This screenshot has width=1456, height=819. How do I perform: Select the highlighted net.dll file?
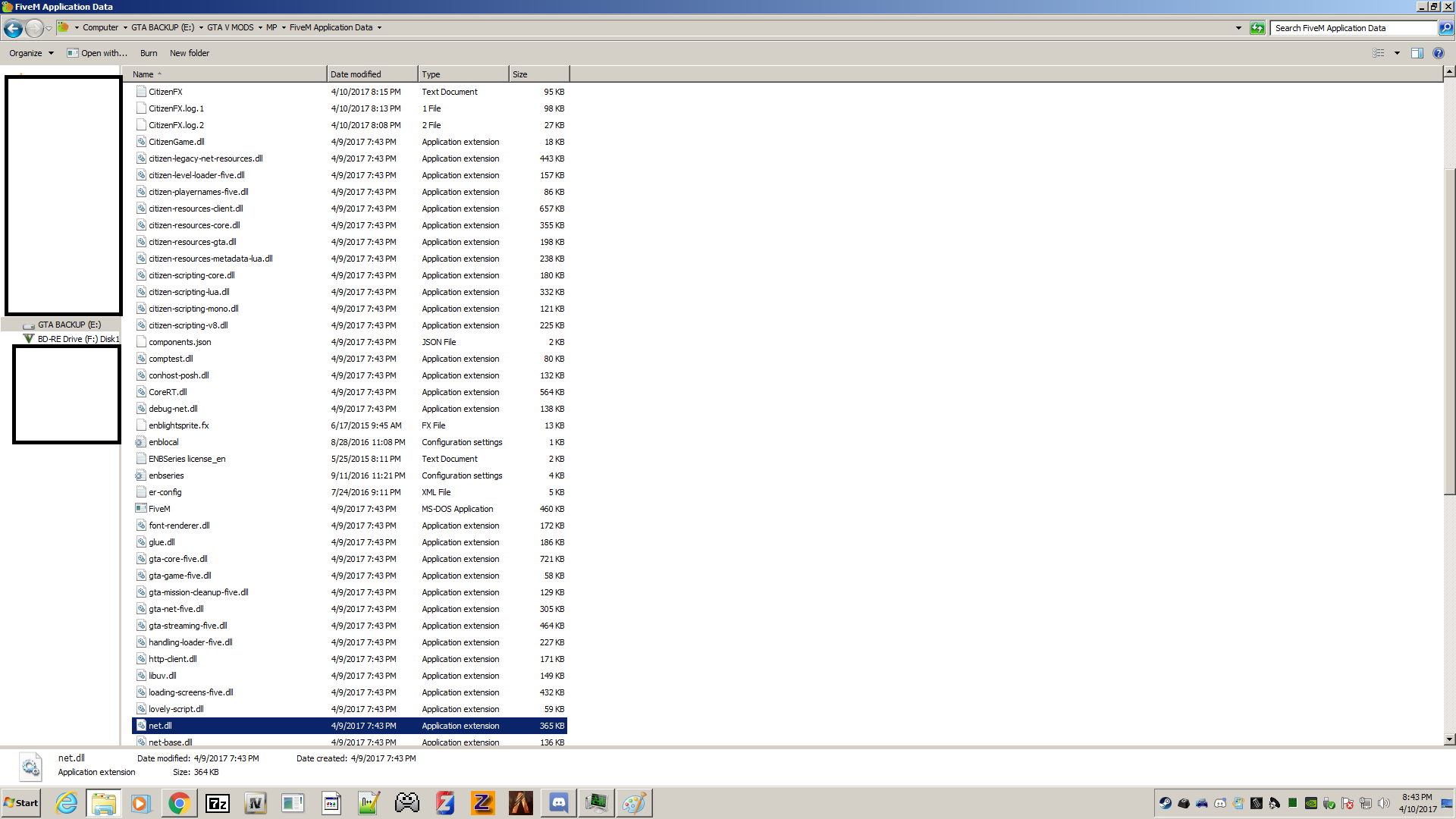point(350,726)
